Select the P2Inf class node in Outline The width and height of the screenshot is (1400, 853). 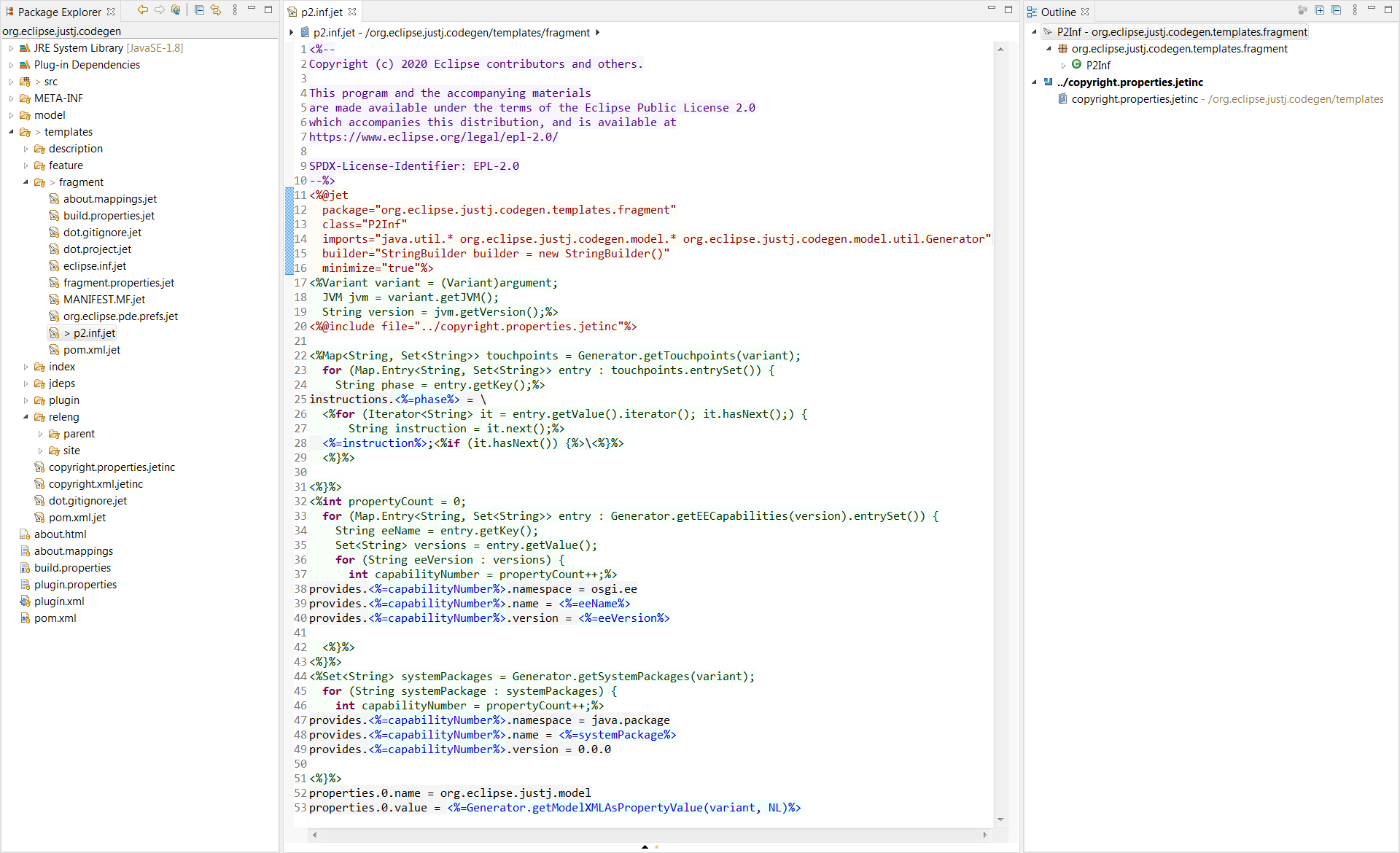tap(1097, 65)
